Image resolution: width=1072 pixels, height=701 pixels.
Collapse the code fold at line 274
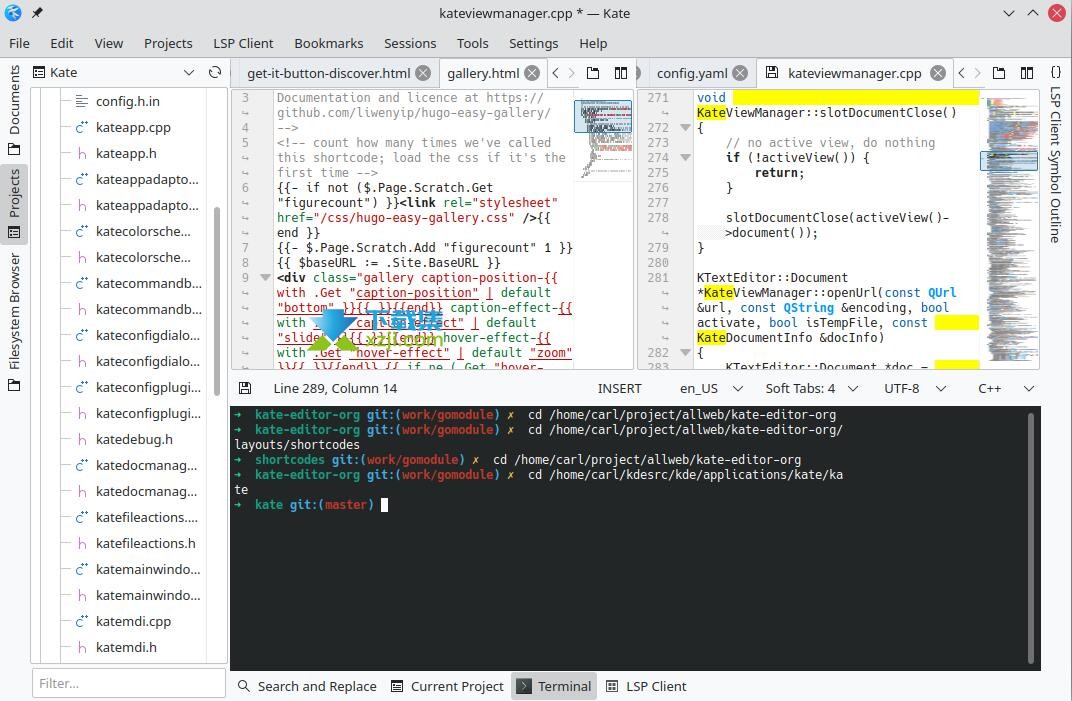685,157
